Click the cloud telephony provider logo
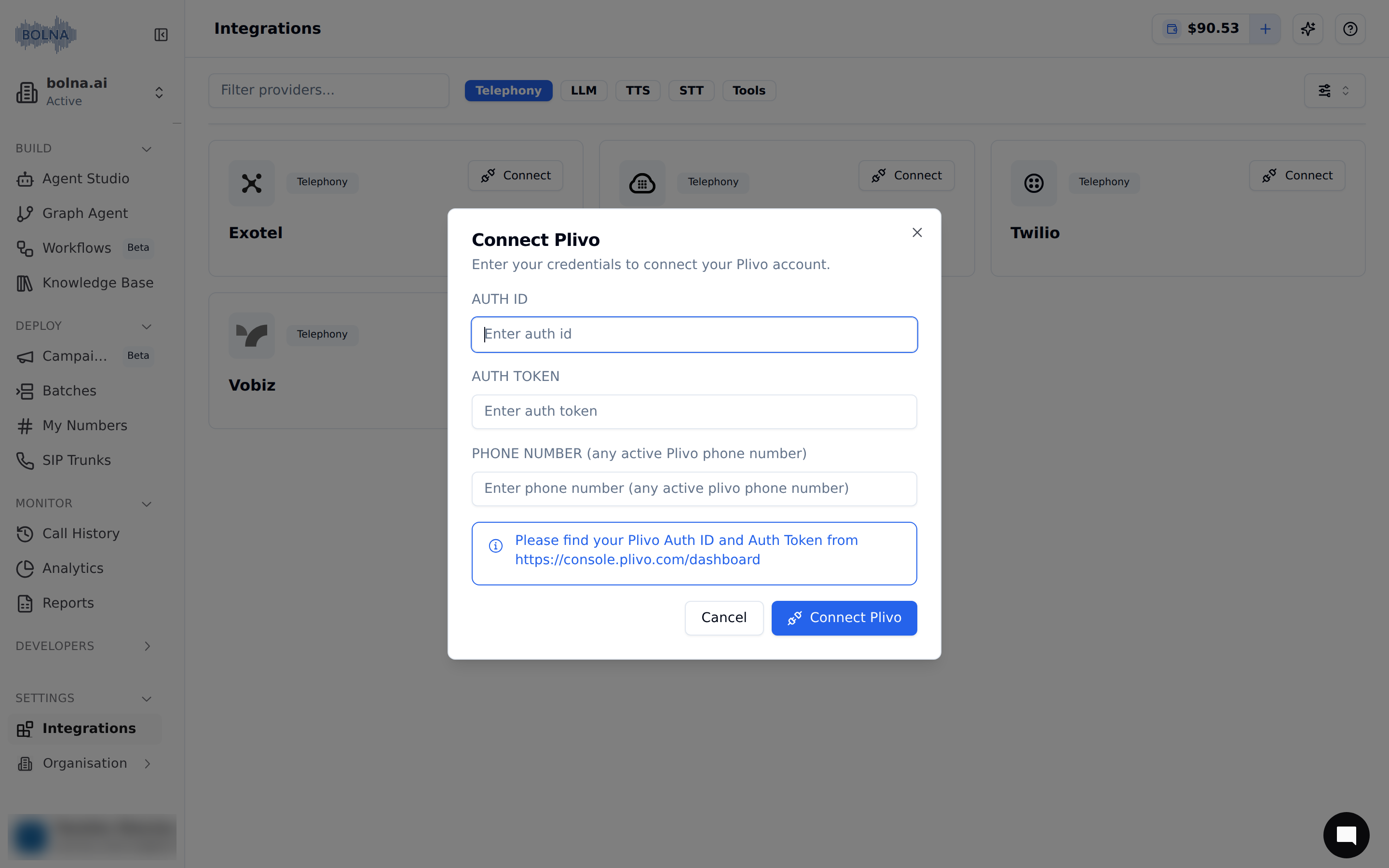This screenshot has height=868, width=1389. tap(642, 183)
